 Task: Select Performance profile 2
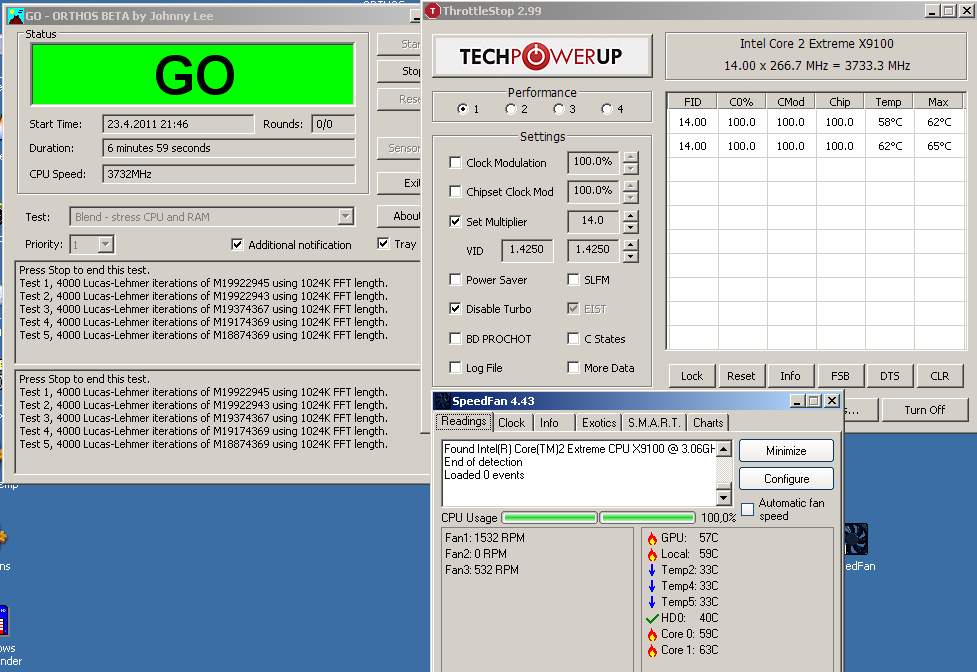510,109
